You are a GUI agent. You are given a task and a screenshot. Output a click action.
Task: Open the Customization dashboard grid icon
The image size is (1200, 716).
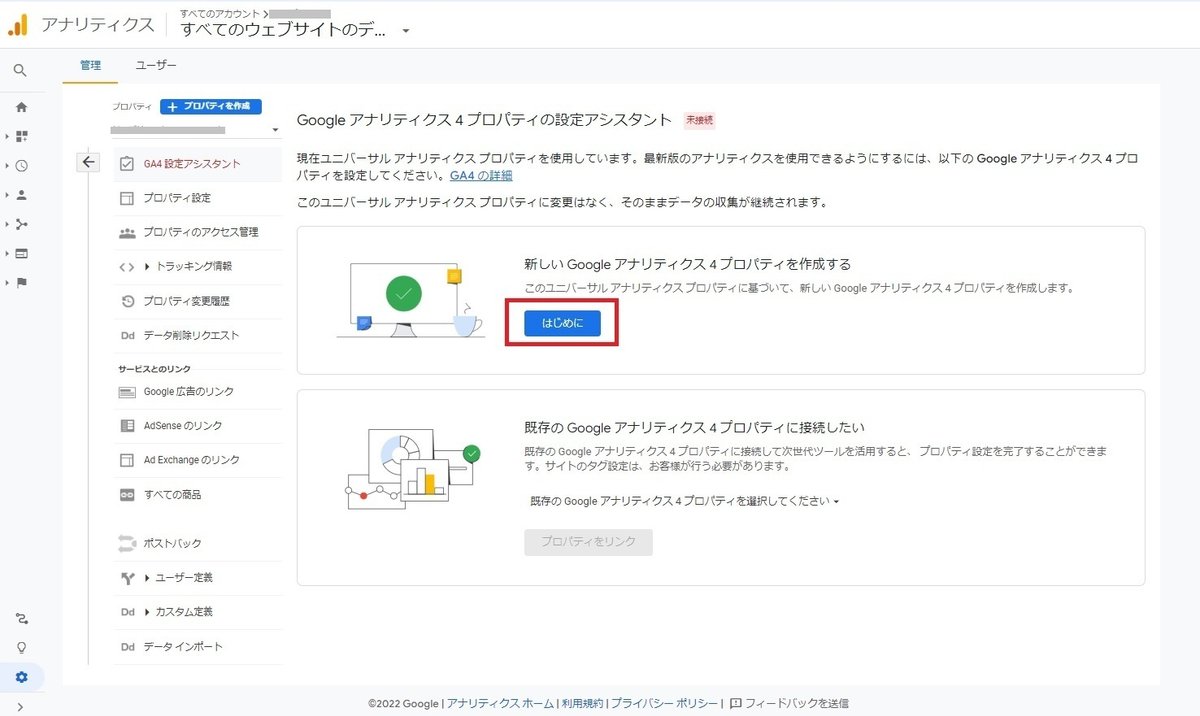(x=22, y=136)
